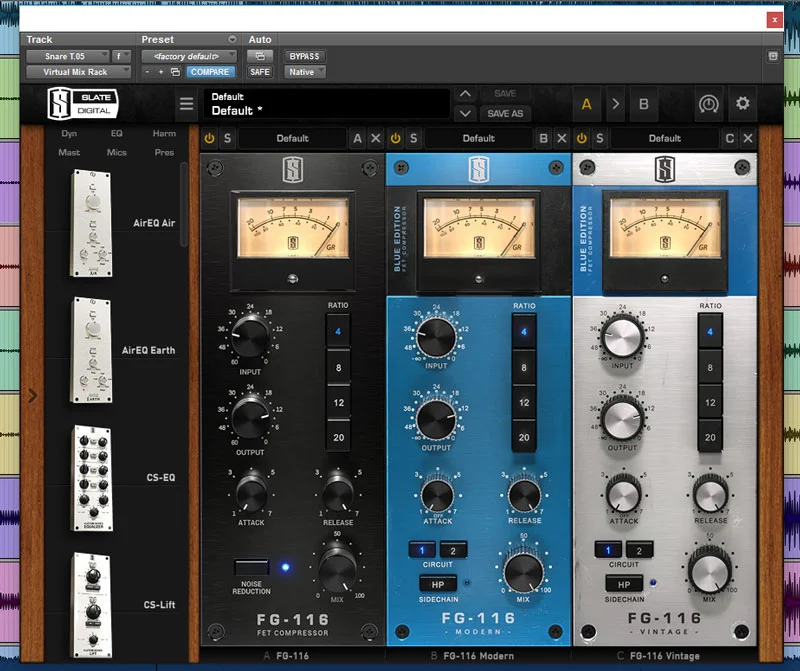Open the Snare T.05 track dropdown

pyautogui.click(x=67, y=56)
